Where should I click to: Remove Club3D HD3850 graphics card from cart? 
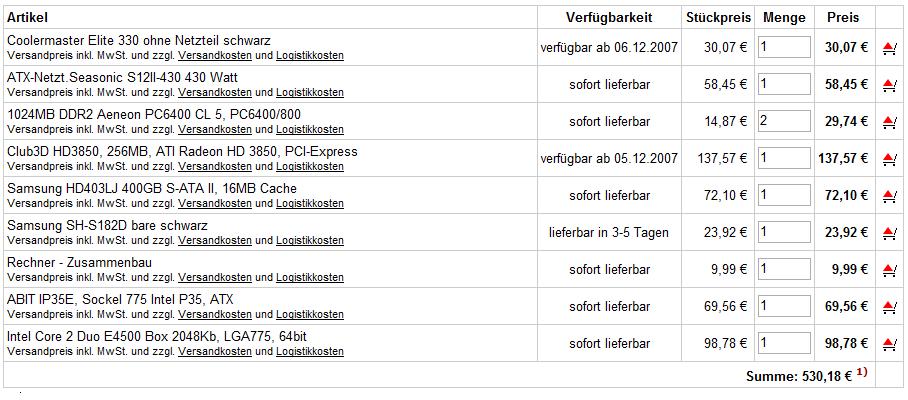pos(889,158)
